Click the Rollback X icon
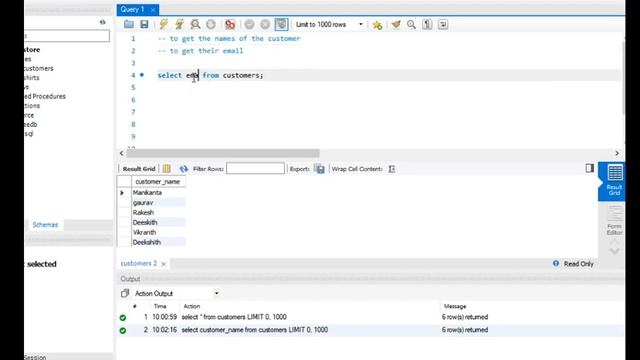The width and height of the screenshot is (640, 360). (x=265, y=24)
